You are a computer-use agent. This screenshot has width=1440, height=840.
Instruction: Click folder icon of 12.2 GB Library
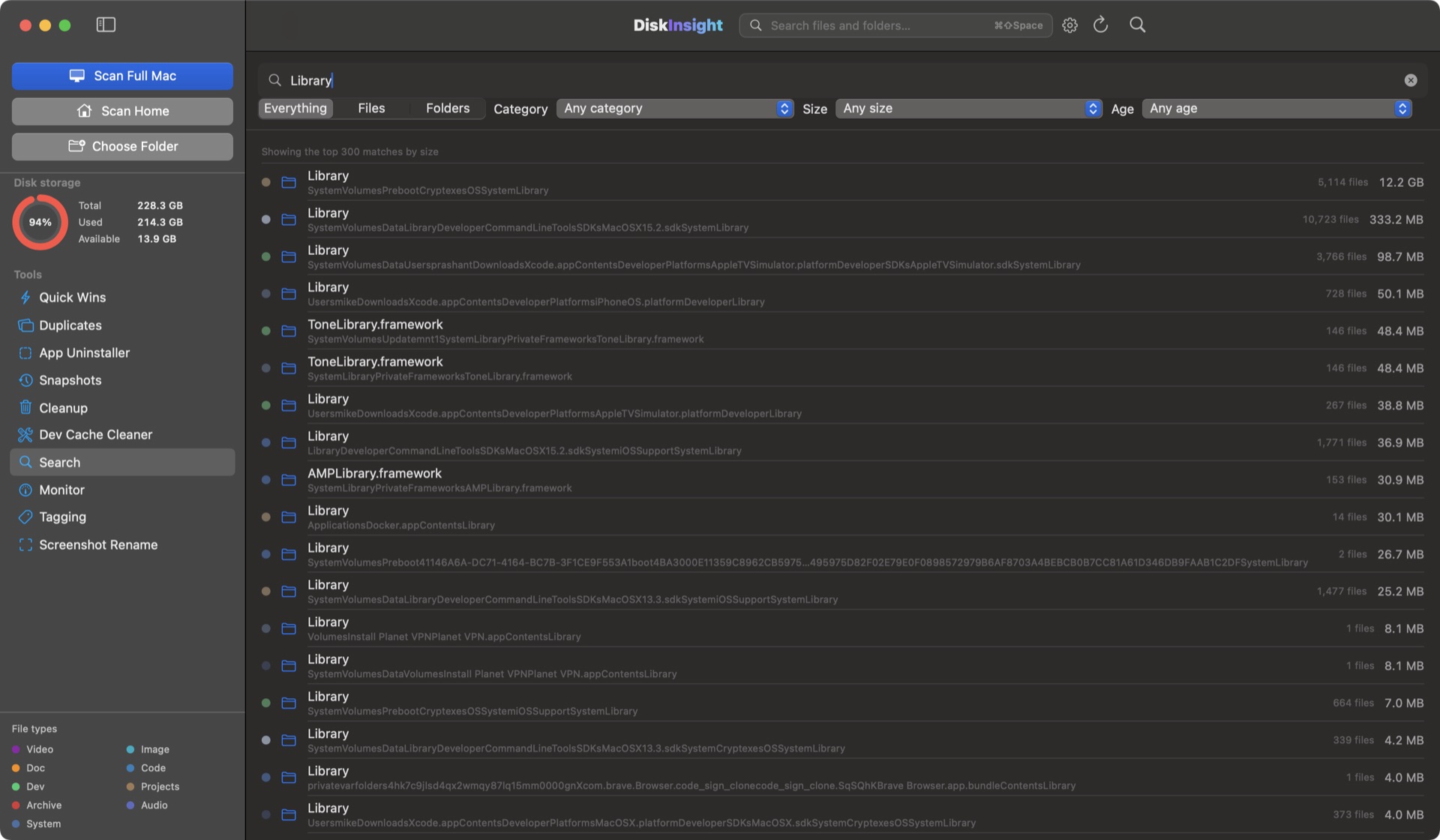click(x=288, y=182)
